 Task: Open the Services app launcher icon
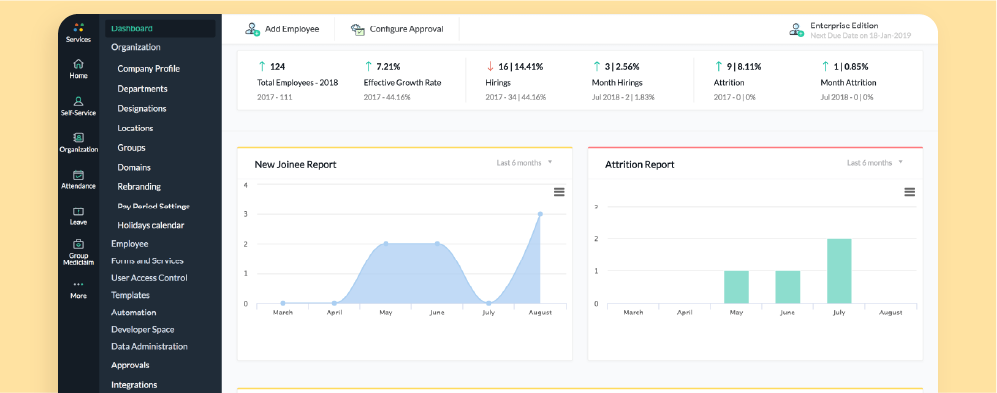click(78, 27)
